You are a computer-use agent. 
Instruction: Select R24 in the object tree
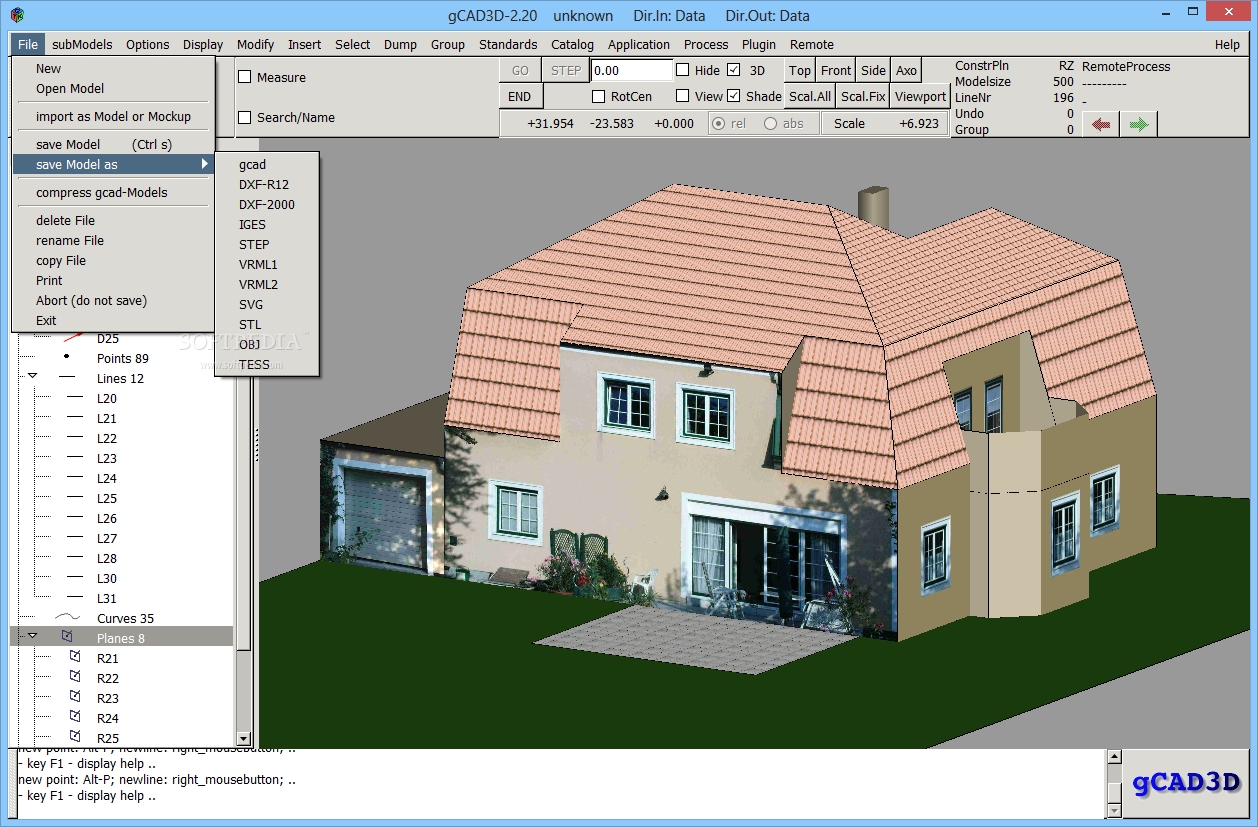pyautogui.click(x=108, y=718)
